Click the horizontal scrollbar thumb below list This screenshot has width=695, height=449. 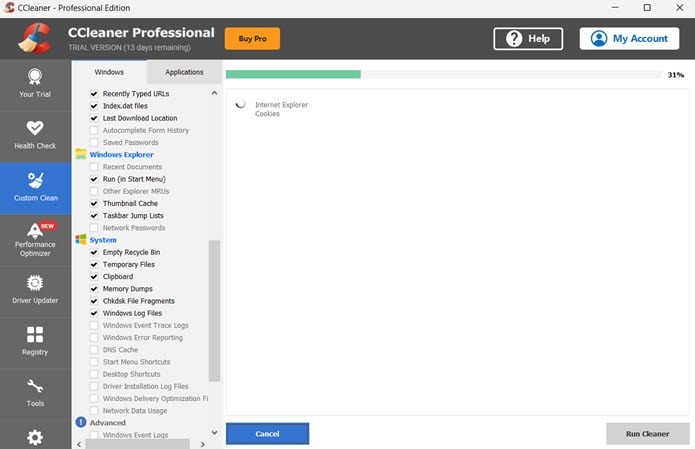tap(137, 444)
